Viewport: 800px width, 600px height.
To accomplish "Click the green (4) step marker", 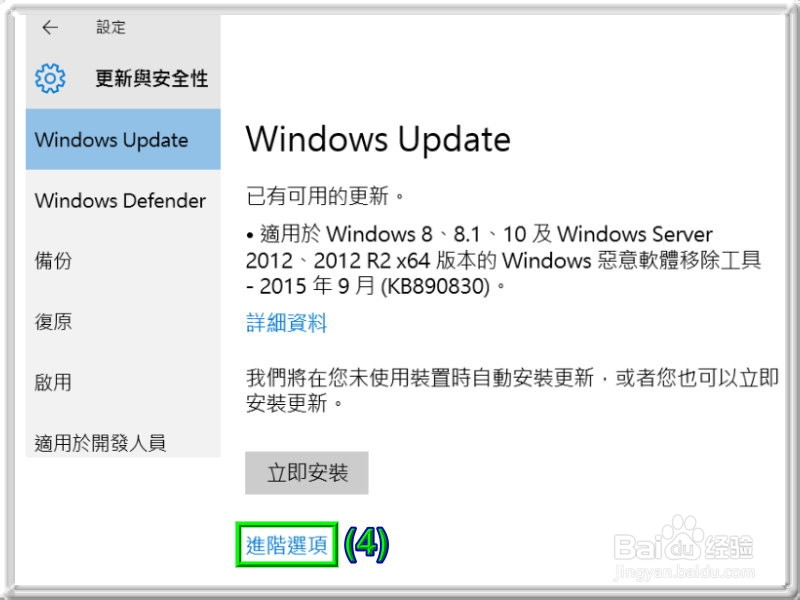I will [x=366, y=544].
